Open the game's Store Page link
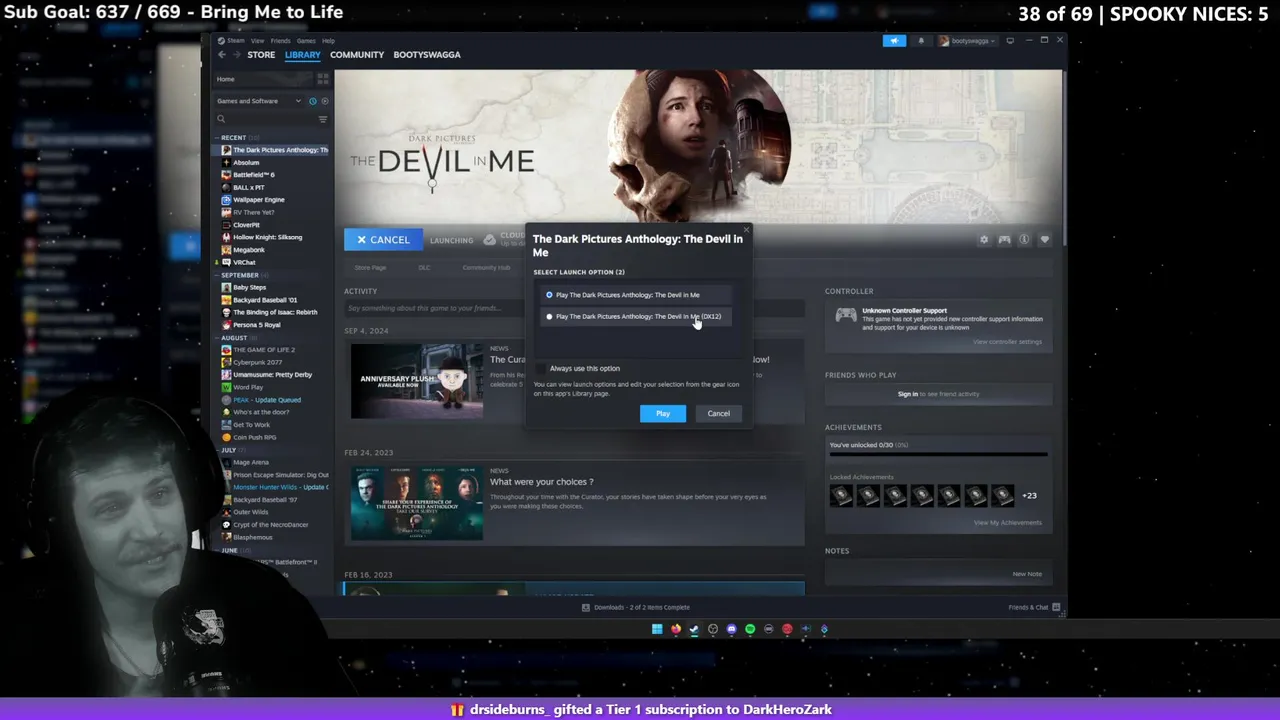This screenshot has height=720, width=1280. (370, 268)
